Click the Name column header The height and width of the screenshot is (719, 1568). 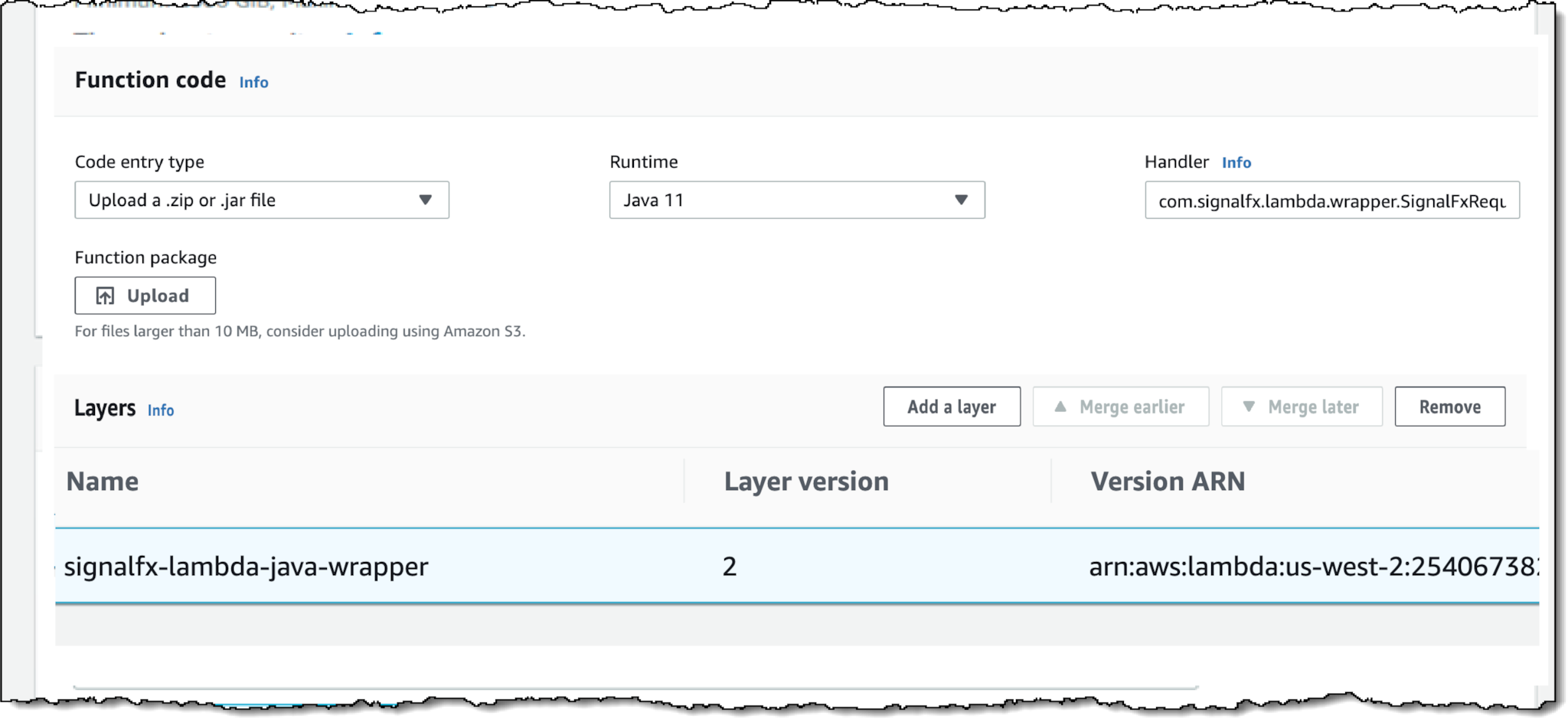(103, 482)
